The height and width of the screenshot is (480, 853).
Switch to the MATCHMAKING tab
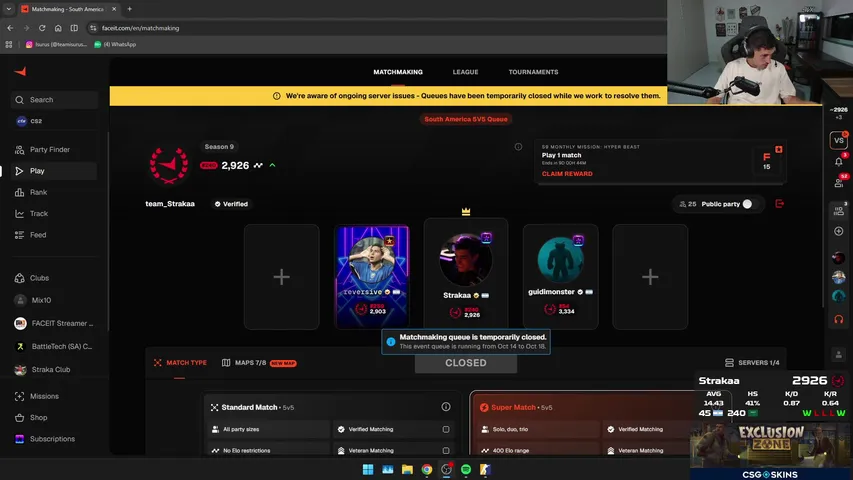[398, 72]
